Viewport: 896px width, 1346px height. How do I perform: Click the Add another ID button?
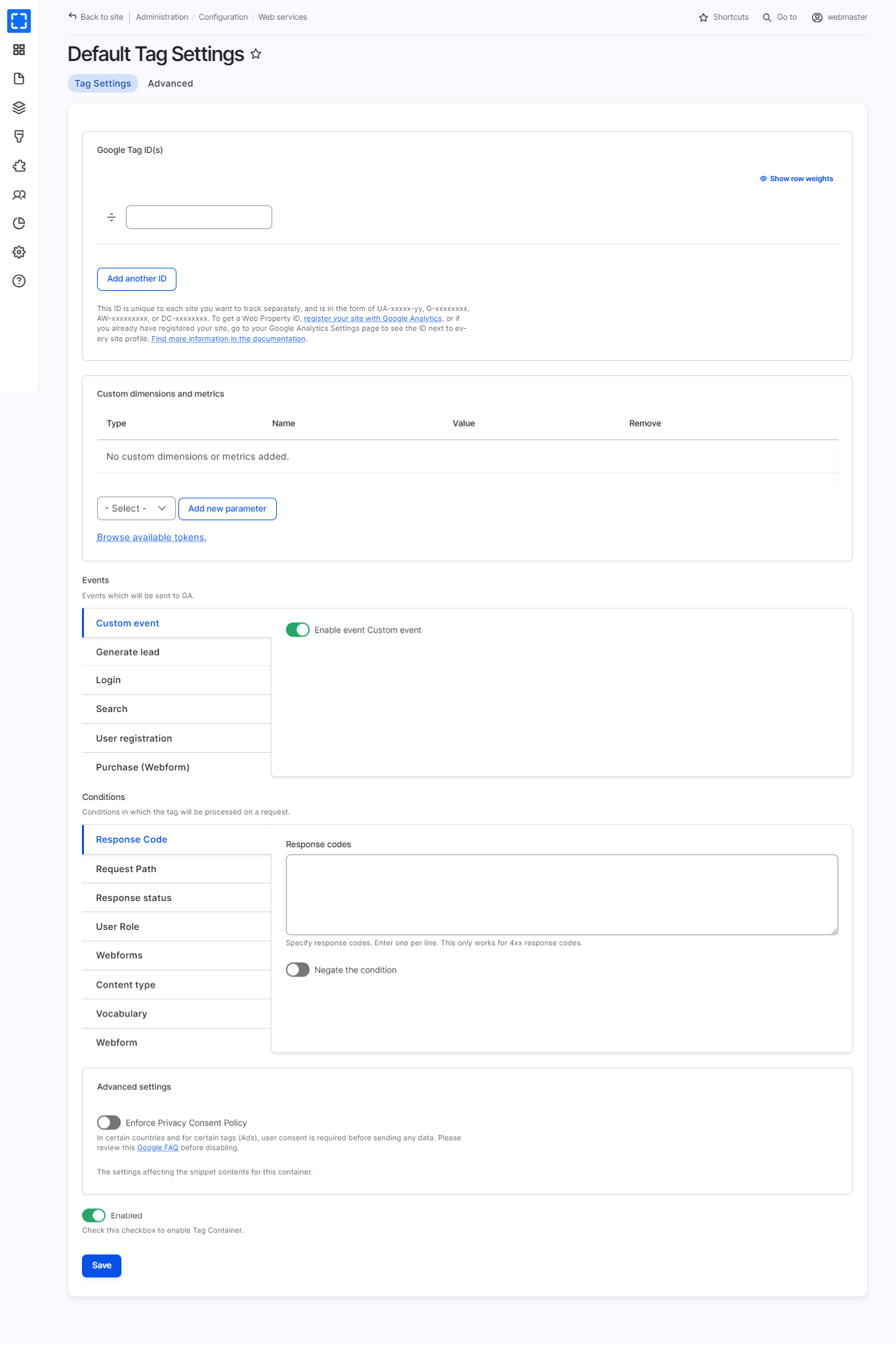[x=136, y=279]
